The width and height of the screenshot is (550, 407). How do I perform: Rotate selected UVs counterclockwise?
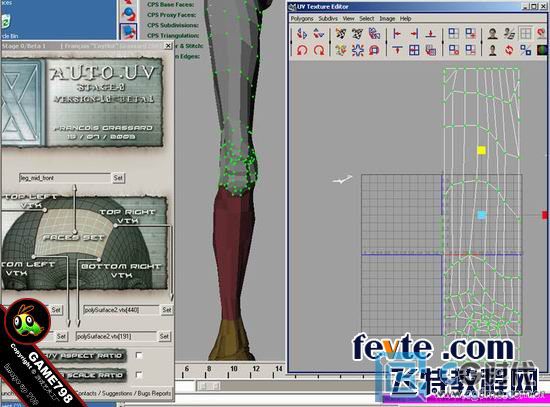(302, 50)
